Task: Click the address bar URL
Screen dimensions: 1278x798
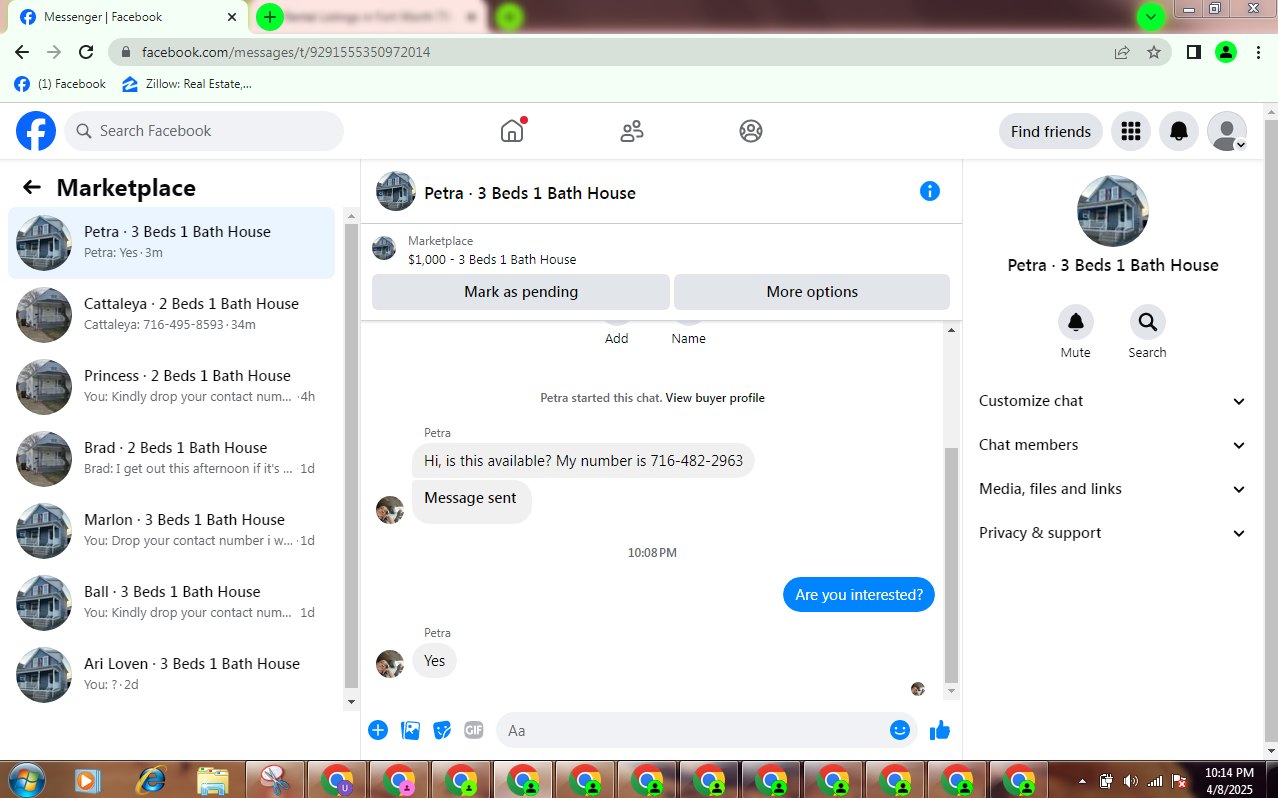Action: pyautogui.click(x=286, y=52)
